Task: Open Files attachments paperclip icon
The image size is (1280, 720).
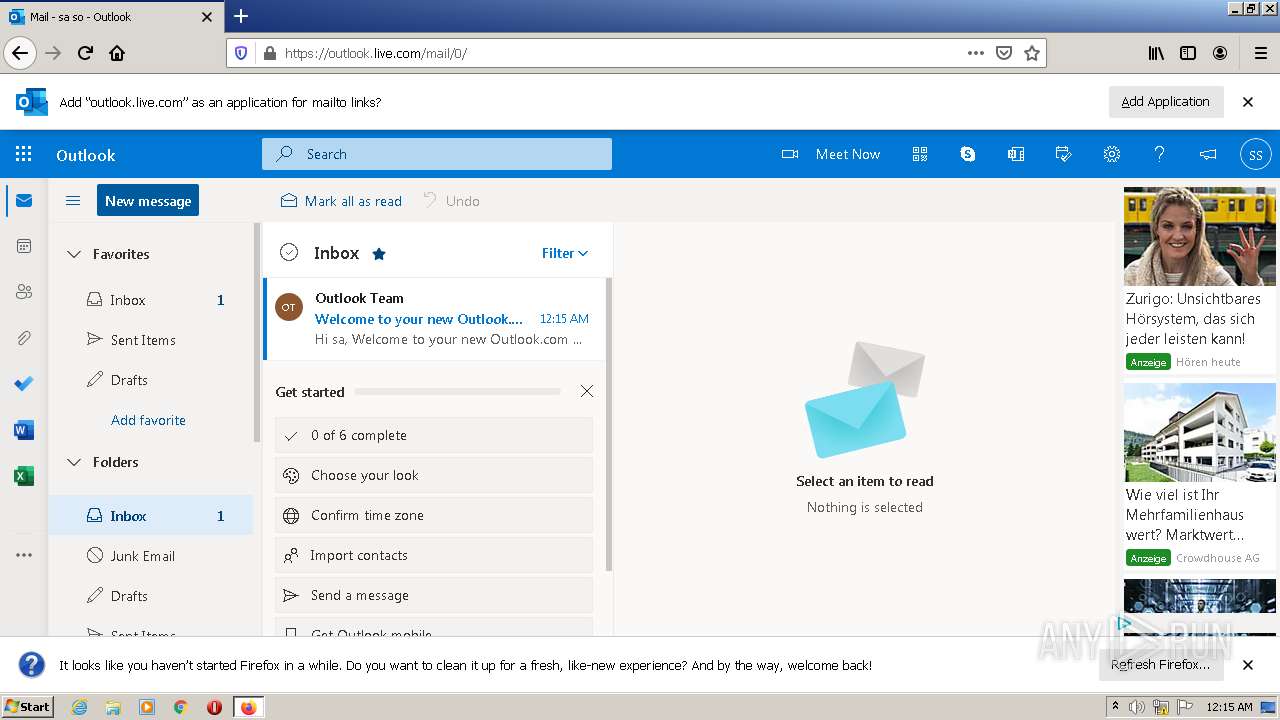Action: (x=24, y=338)
